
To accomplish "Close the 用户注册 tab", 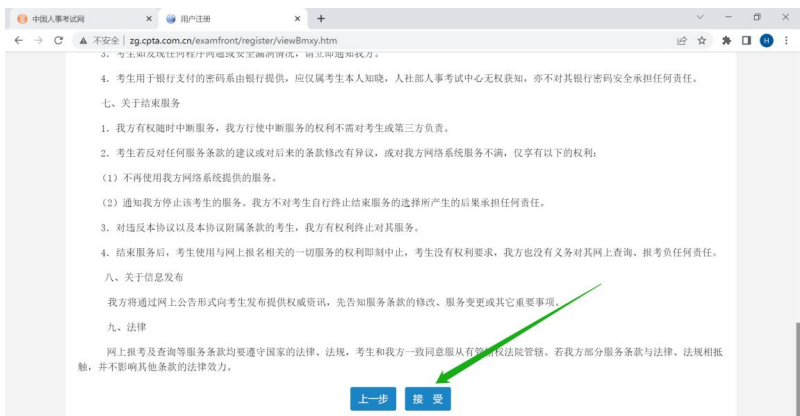I will pos(298,19).
